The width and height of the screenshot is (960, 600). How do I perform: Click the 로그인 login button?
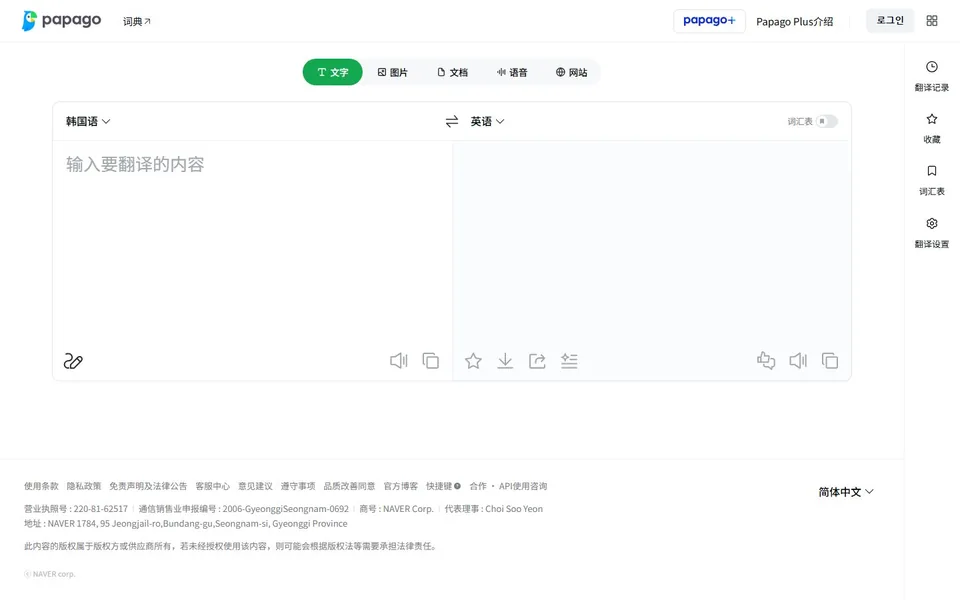point(890,20)
